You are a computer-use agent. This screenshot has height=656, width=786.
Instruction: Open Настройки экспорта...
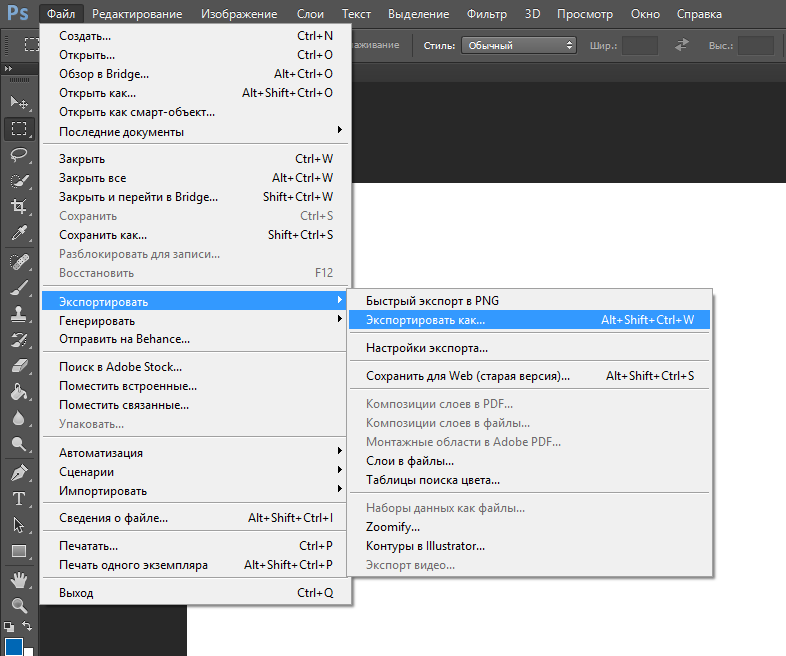pos(529,348)
